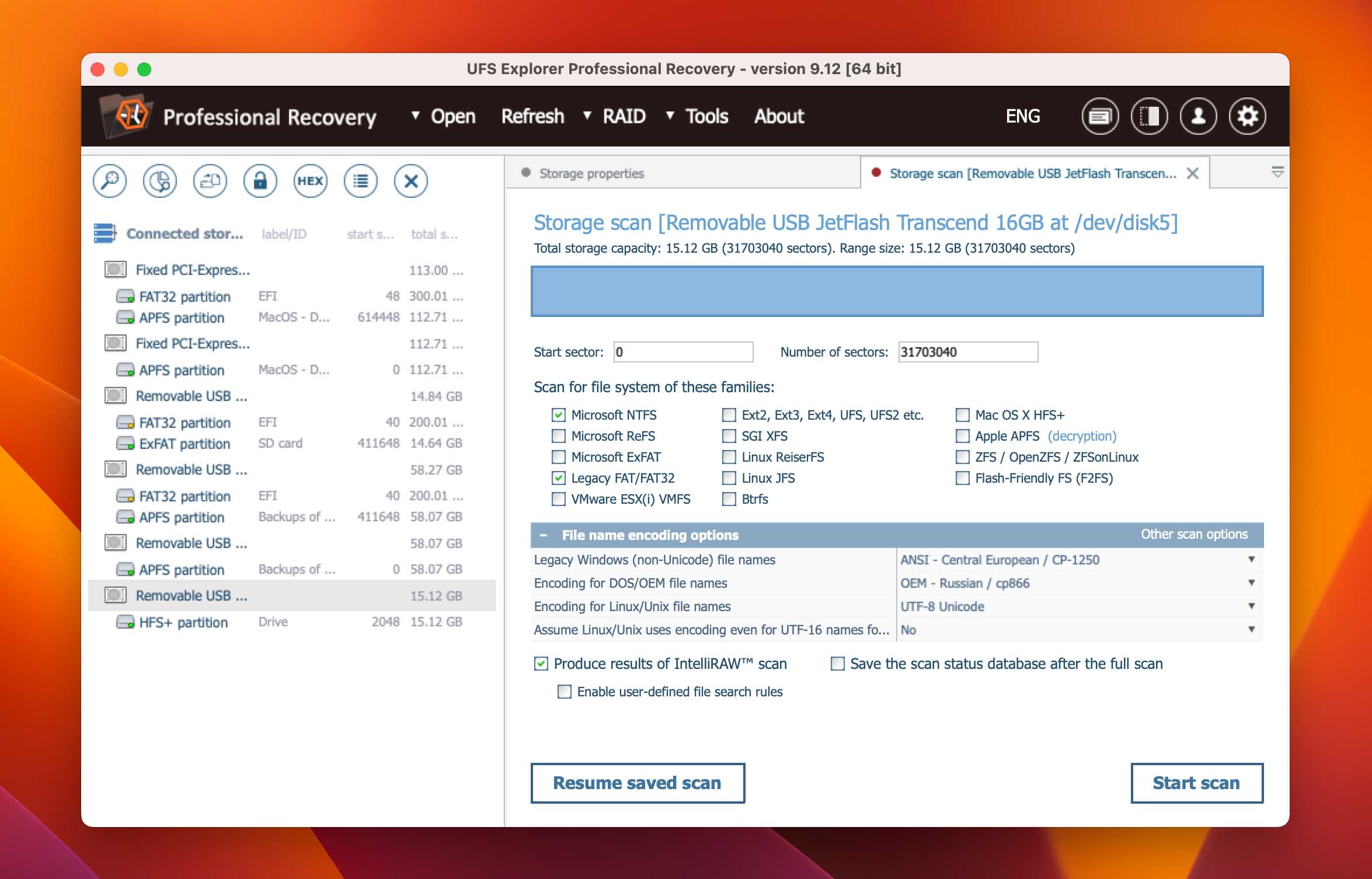This screenshot has width=1372, height=879.
Task: Click the Number of sectors field
Action: [x=968, y=352]
